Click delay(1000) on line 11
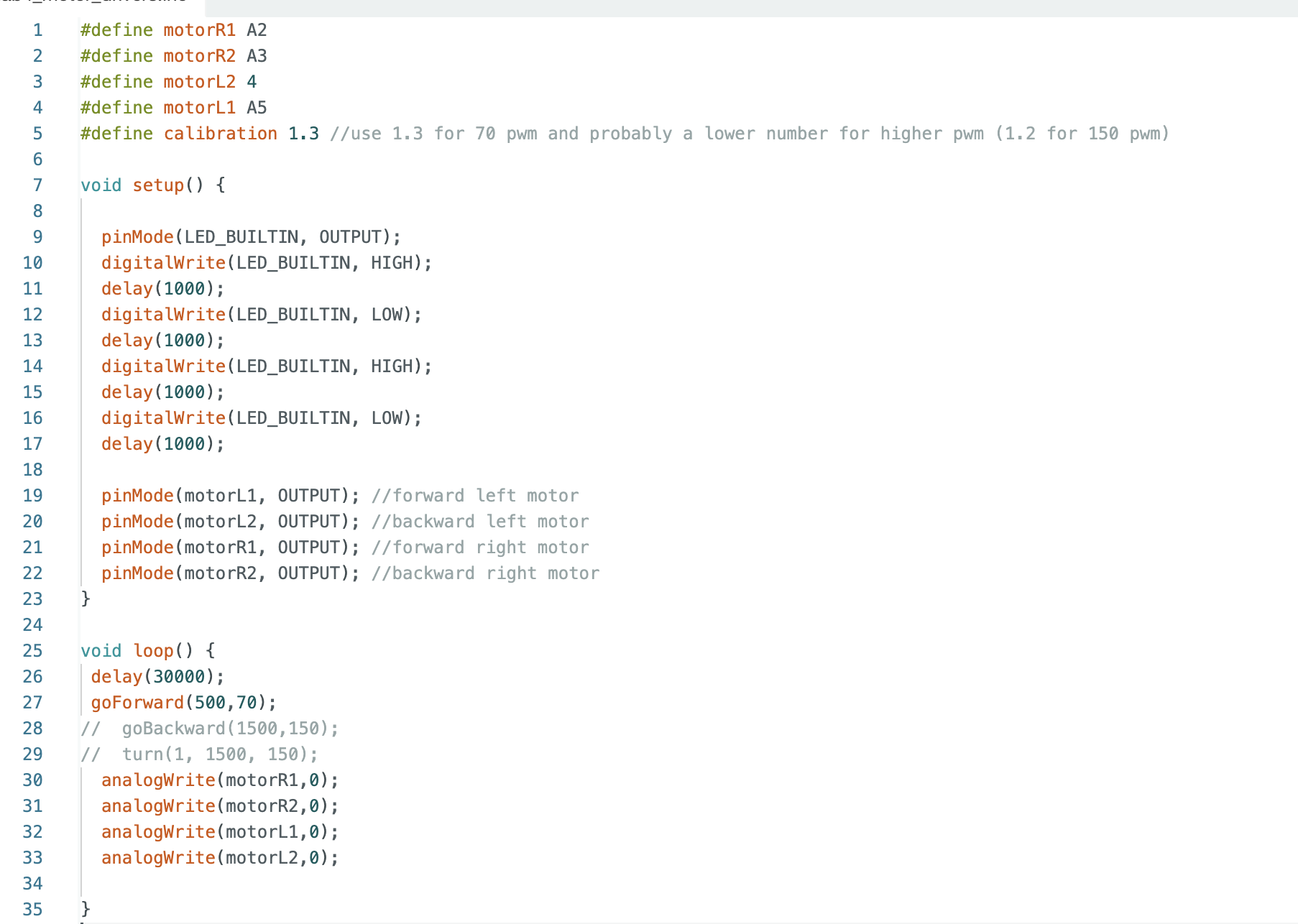 click(x=162, y=289)
